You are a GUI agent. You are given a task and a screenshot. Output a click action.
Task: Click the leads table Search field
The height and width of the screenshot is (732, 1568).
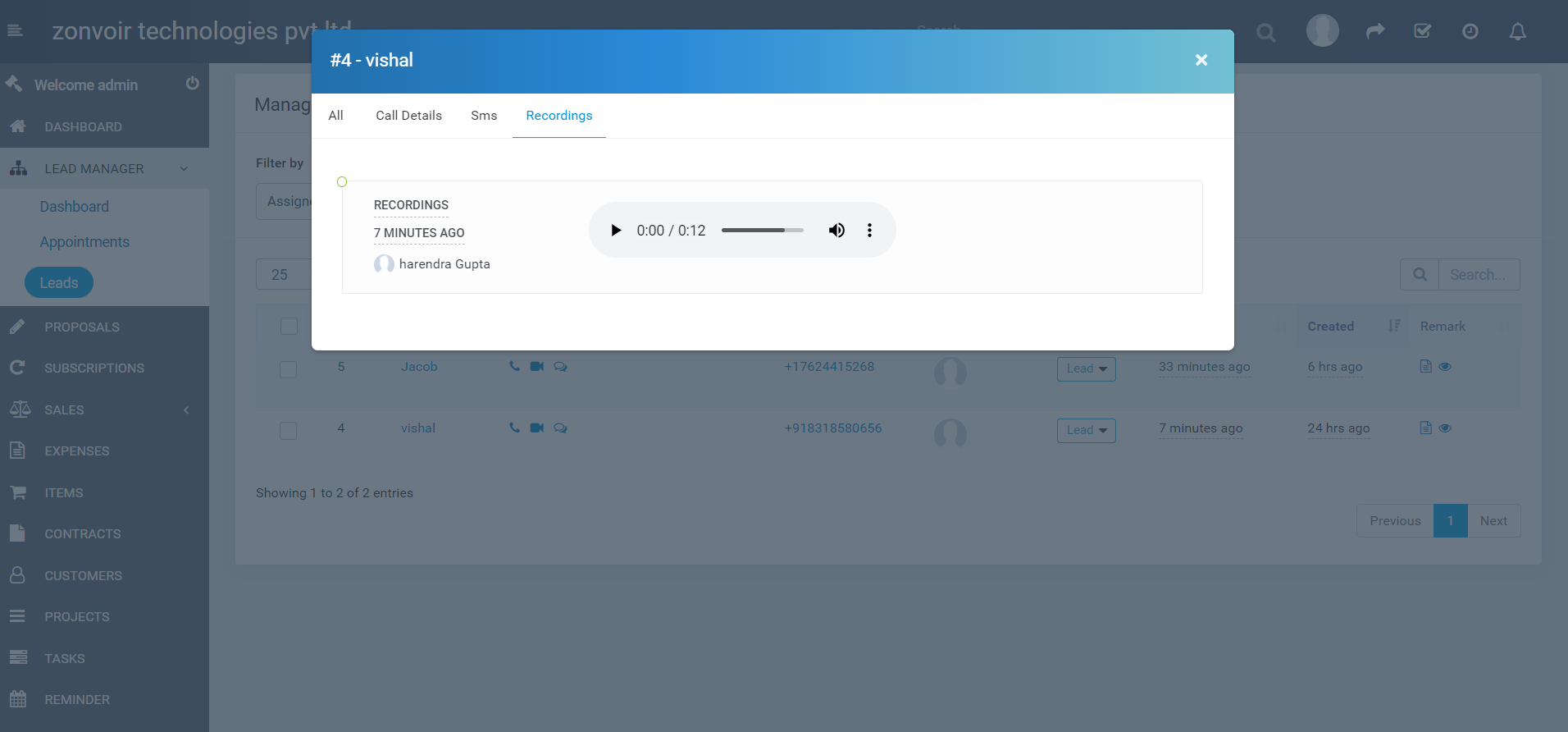pos(1479,275)
